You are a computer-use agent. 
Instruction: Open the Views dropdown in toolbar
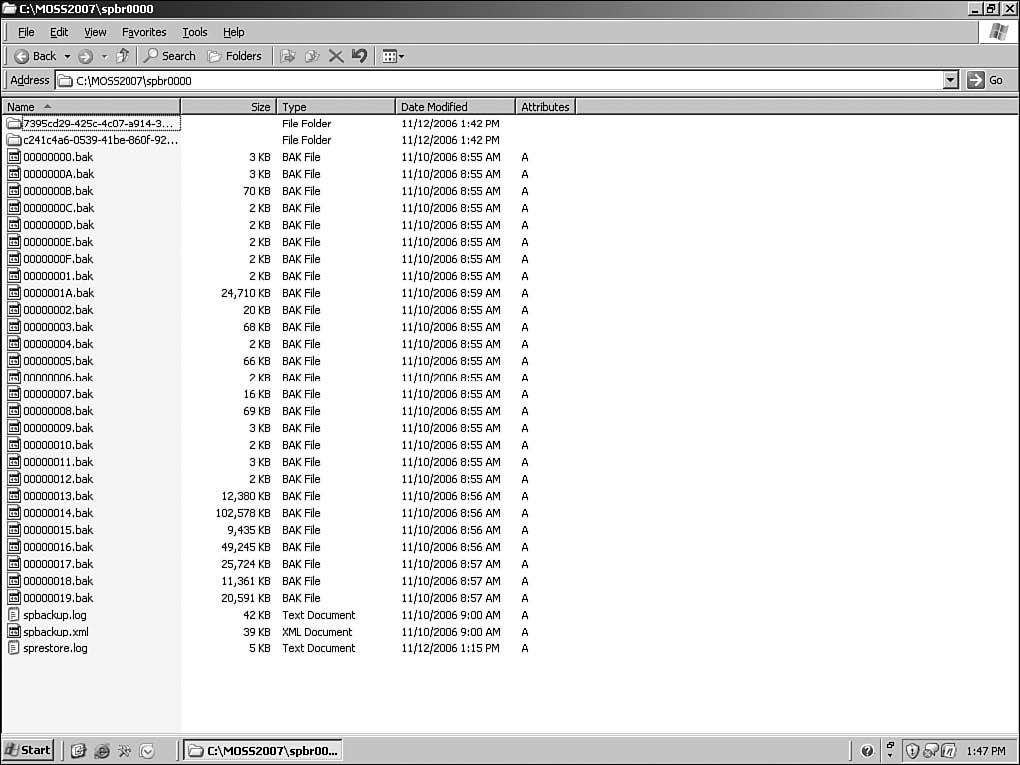click(x=393, y=56)
